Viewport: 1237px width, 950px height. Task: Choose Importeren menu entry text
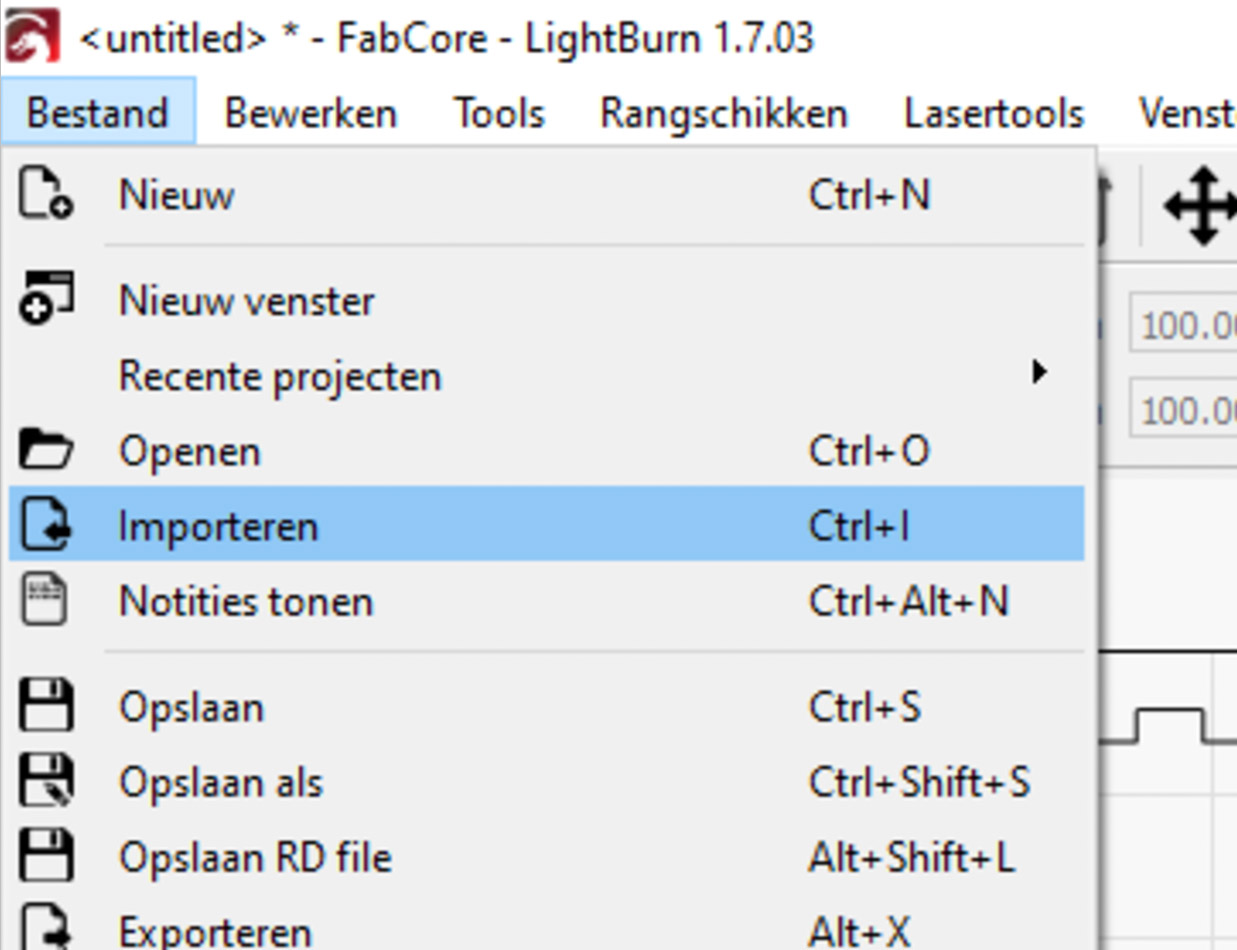pos(218,526)
